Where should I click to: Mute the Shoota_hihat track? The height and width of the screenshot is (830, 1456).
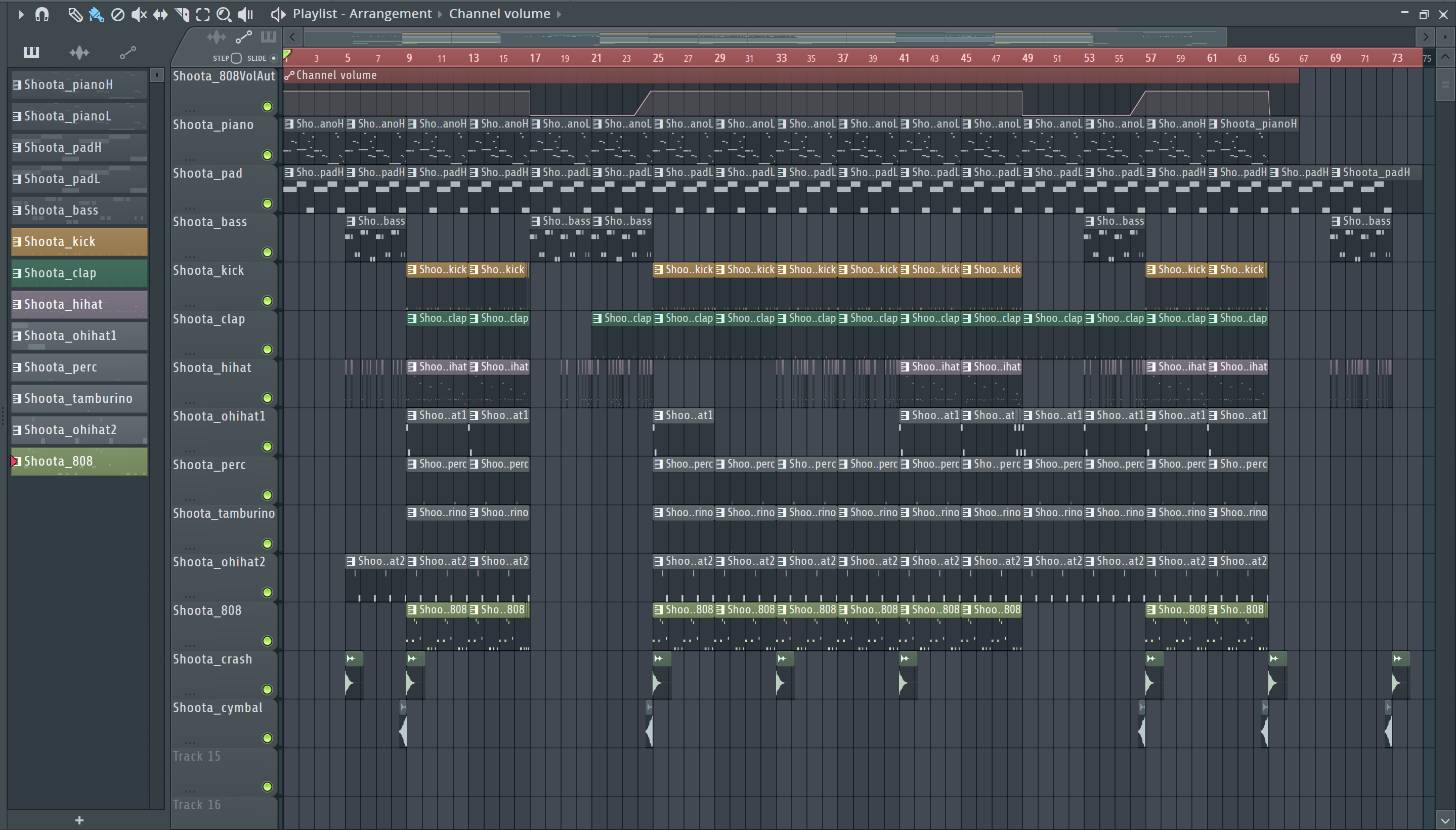pyautogui.click(x=267, y=398)
